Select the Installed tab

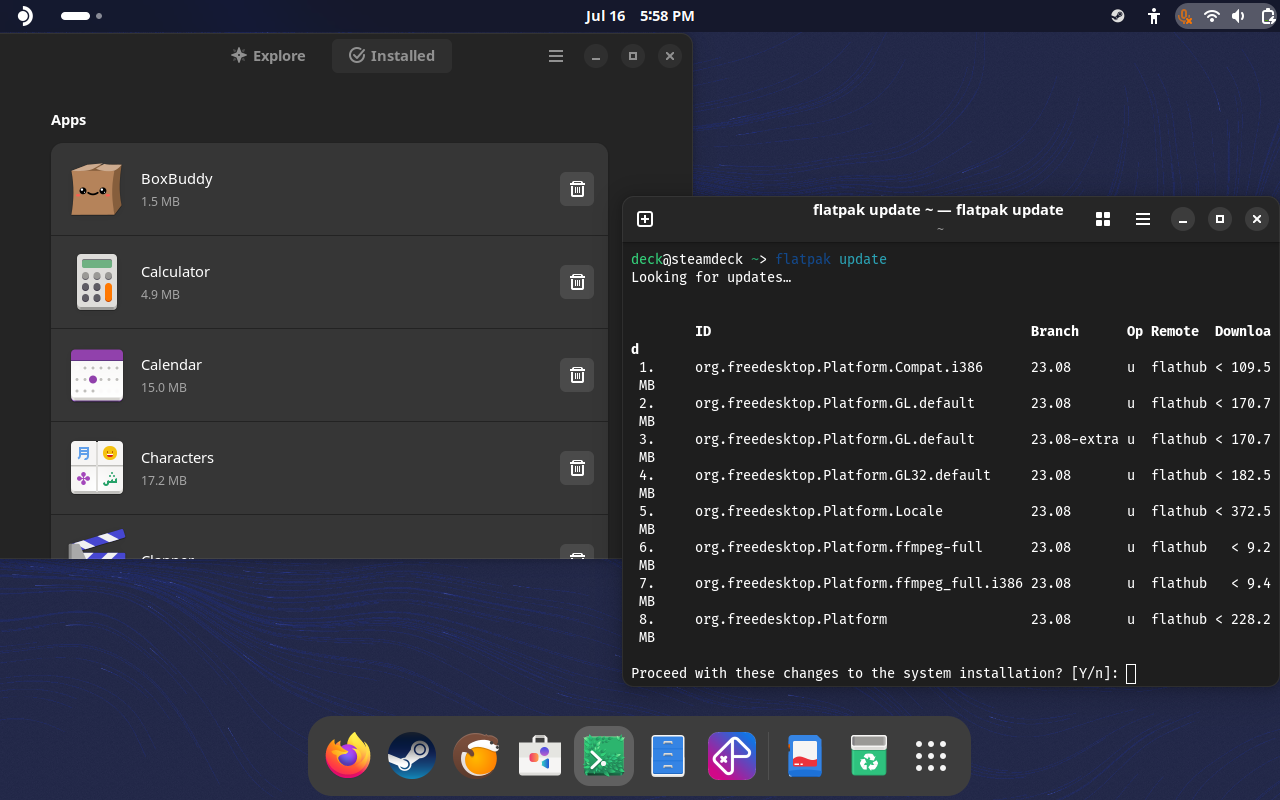pyautogui.click(x=392, y=56)
